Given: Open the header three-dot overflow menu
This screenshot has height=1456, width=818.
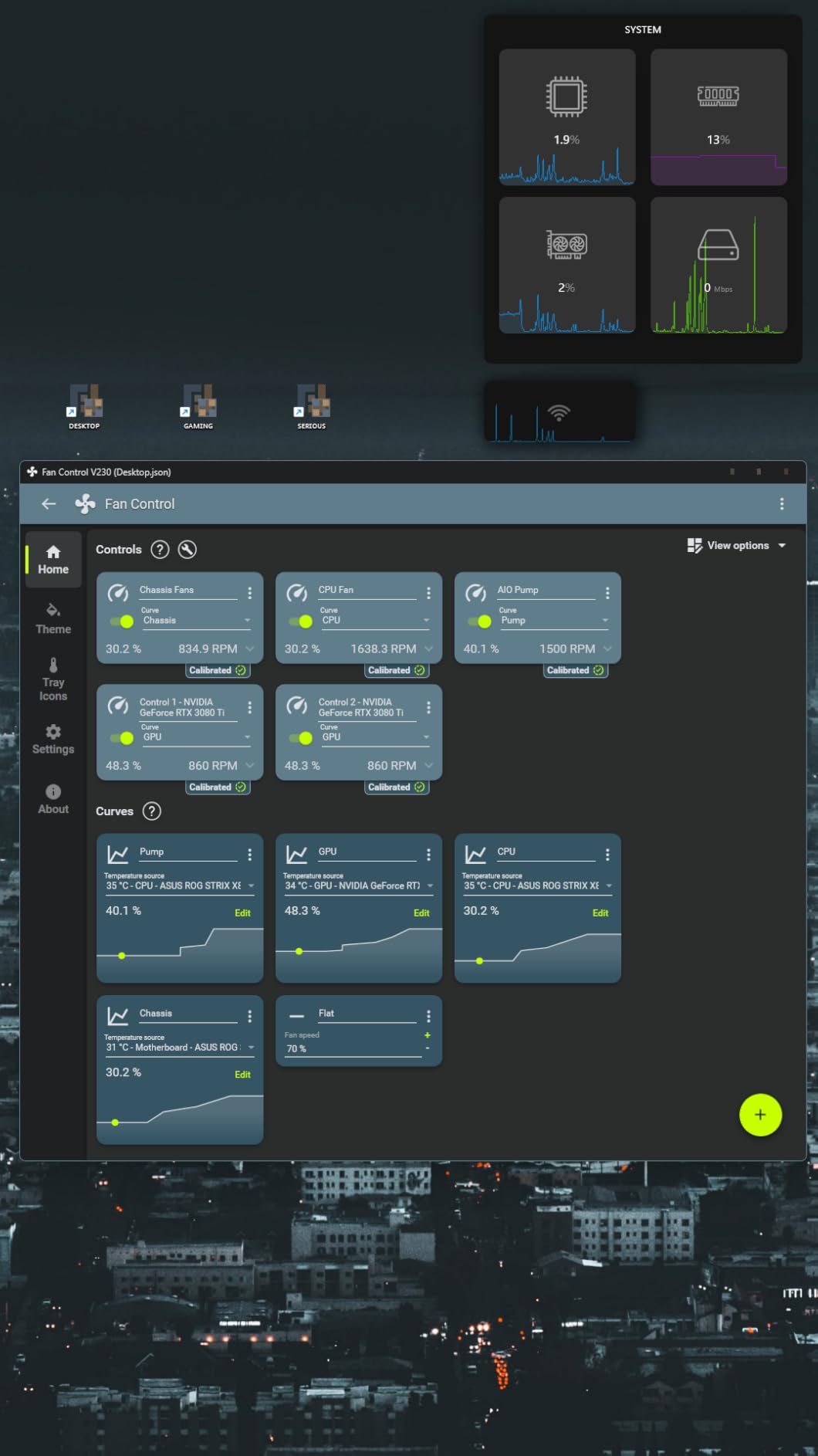Looking at the screenshot, I should [x=782, y=504].
